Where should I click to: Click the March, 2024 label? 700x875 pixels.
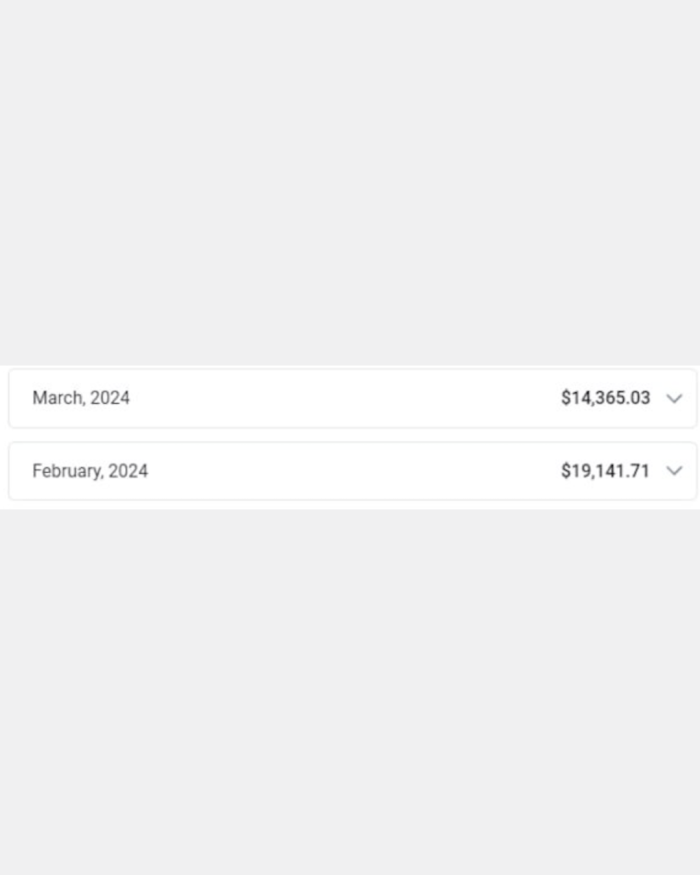[81, 398]
